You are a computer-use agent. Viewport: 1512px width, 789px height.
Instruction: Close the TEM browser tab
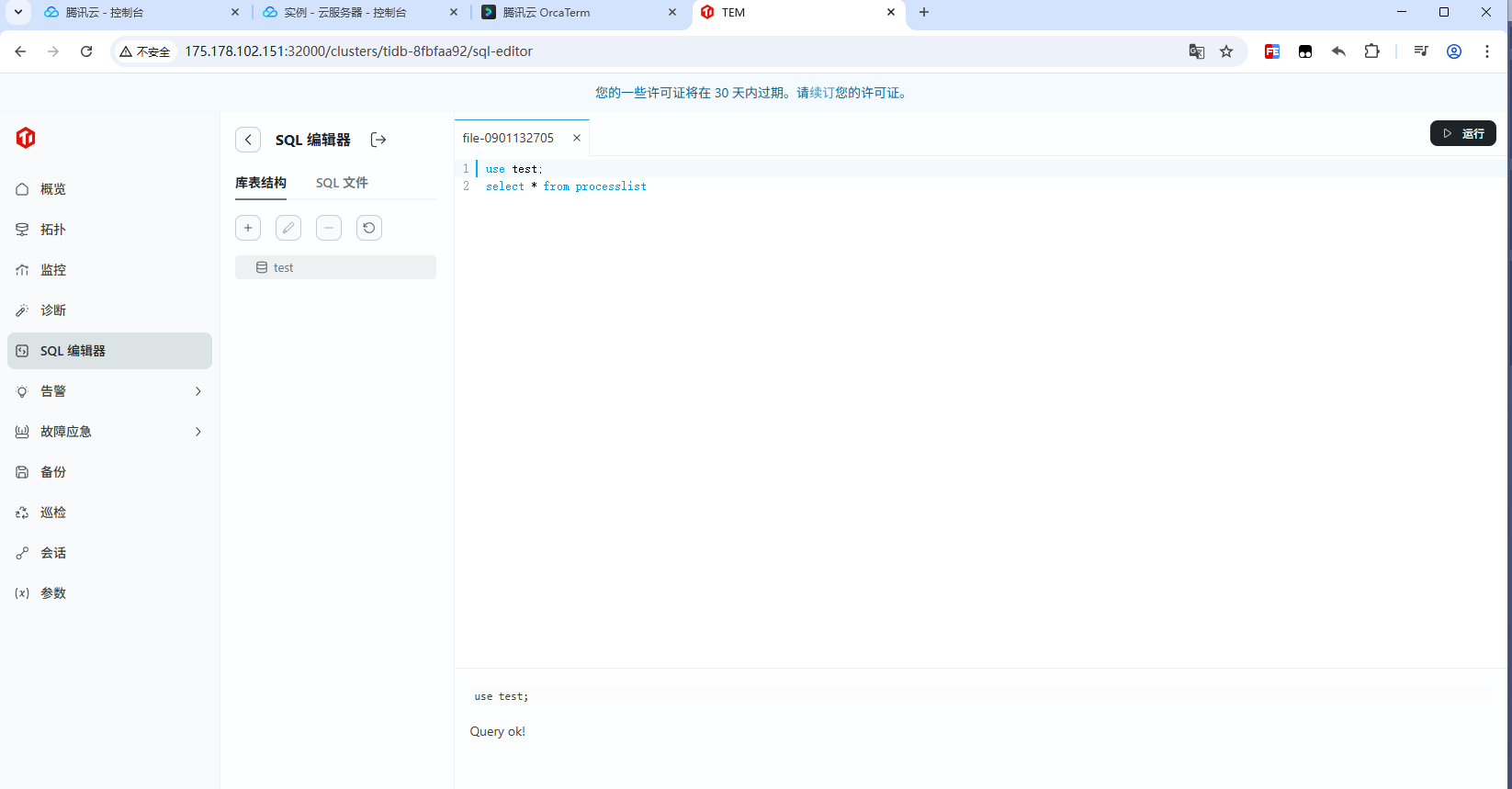891,13
